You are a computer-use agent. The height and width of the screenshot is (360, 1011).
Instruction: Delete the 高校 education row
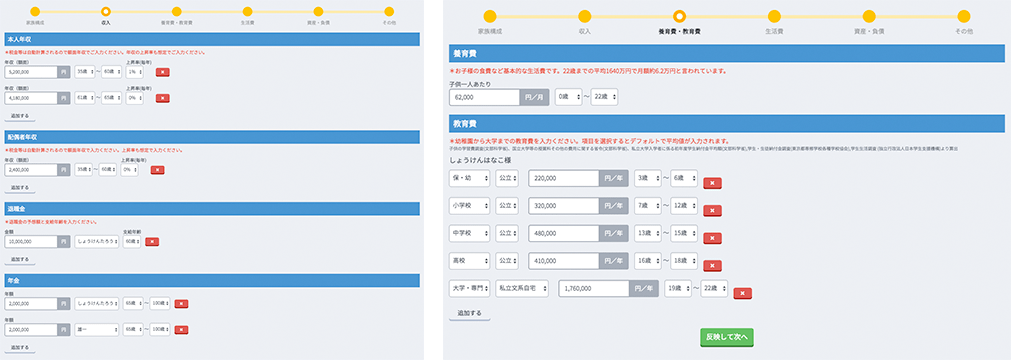(x=712, y=266)
